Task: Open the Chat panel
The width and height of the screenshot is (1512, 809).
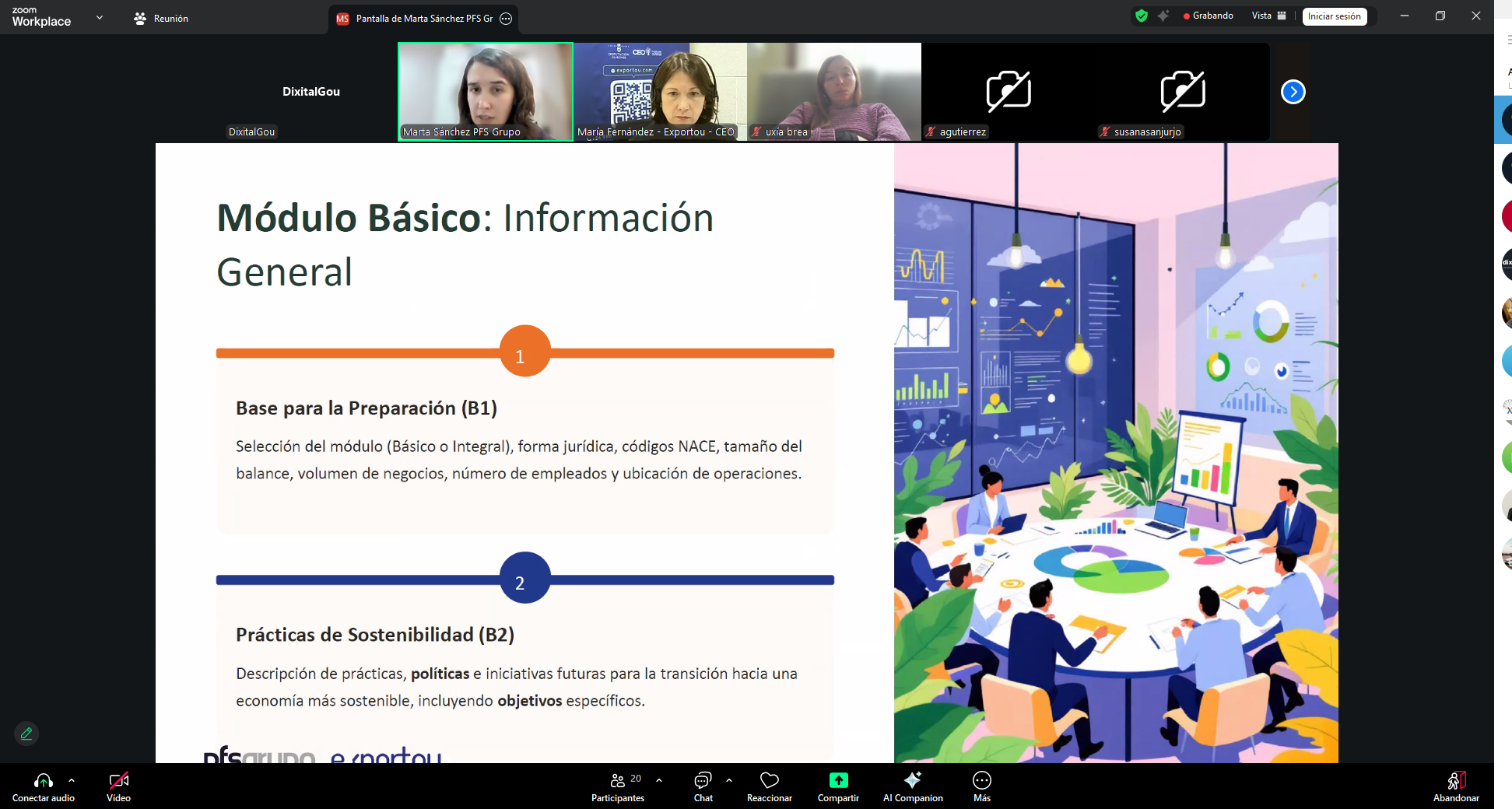Action: 703,786
